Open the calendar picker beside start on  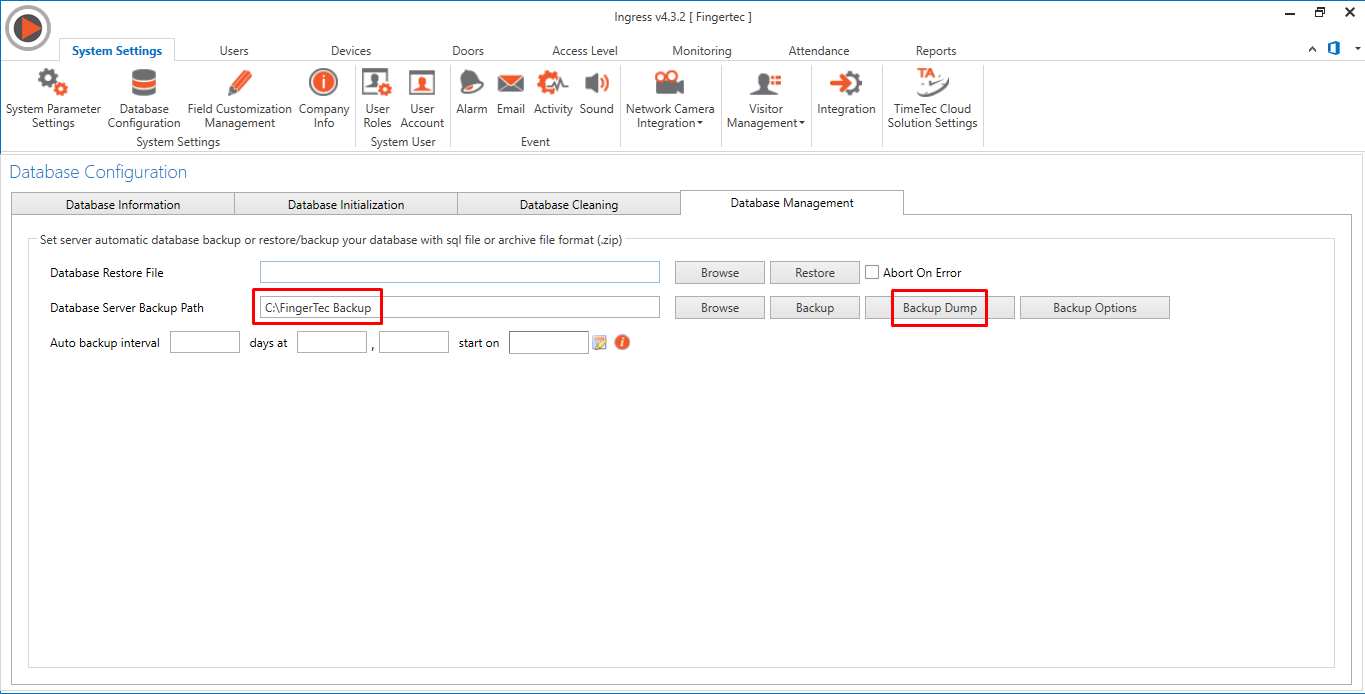(600, 343)
